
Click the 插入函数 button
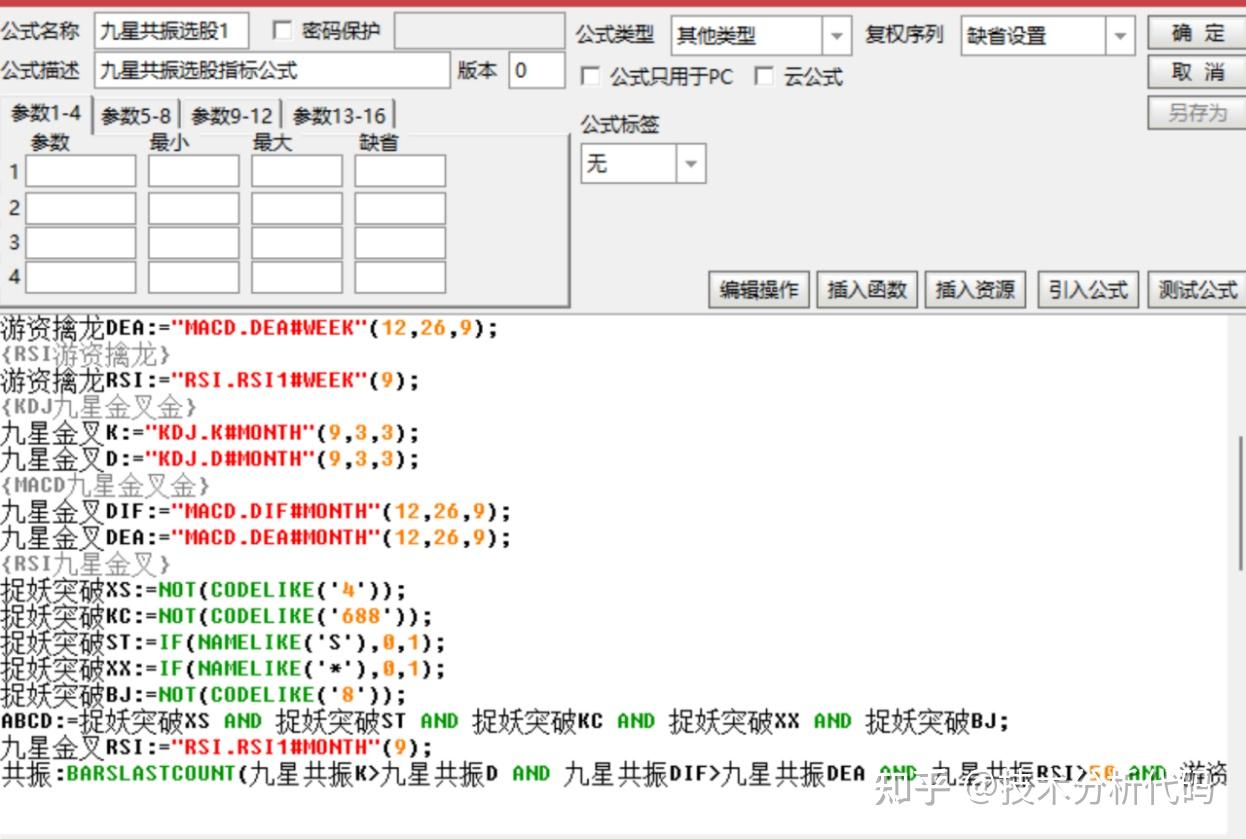point(867,289)
